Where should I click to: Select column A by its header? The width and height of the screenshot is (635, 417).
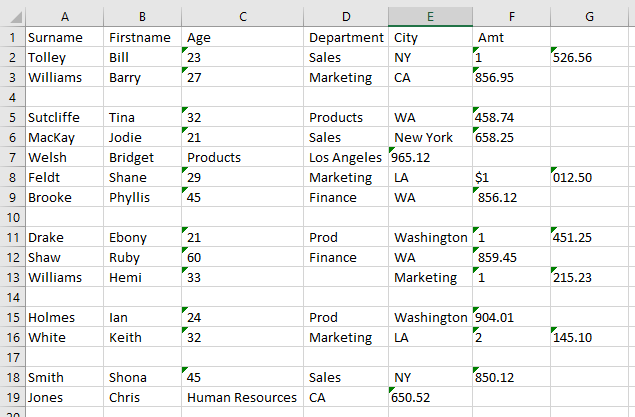(64, 16)
